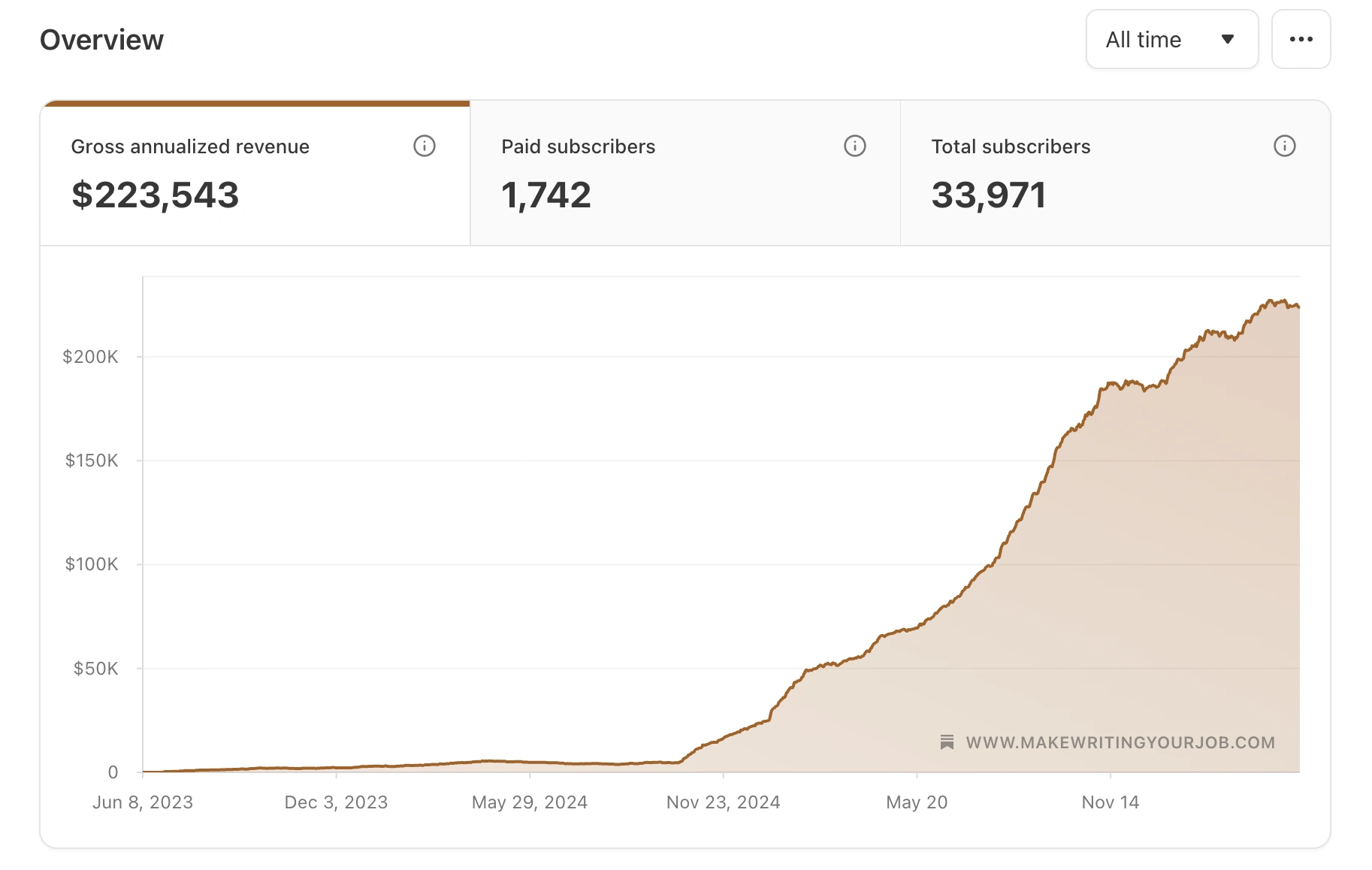The image size is (1372, 870).
Task: Click the $200K y-axis label
Action: click(x=90, y=357)
